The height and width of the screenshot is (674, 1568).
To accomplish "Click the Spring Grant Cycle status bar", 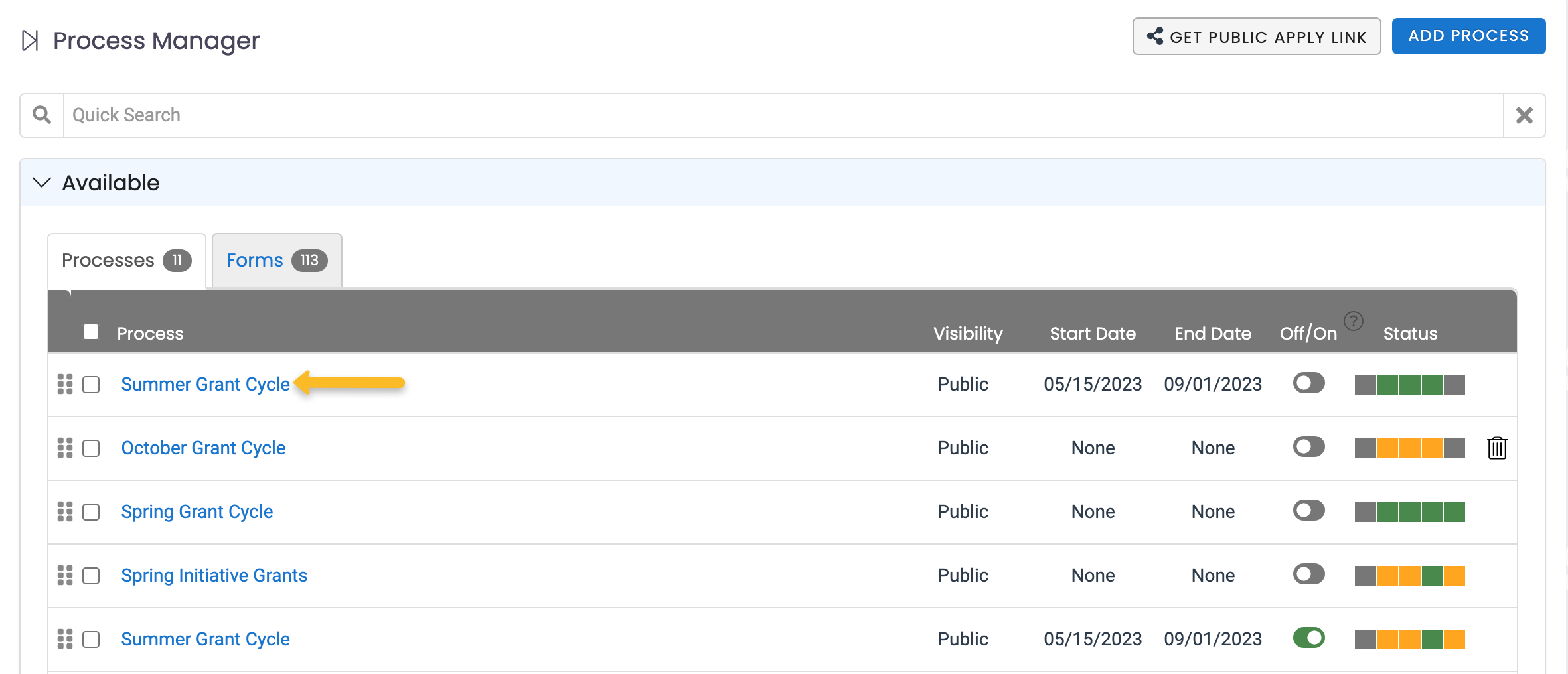I will coord(1409,512).
